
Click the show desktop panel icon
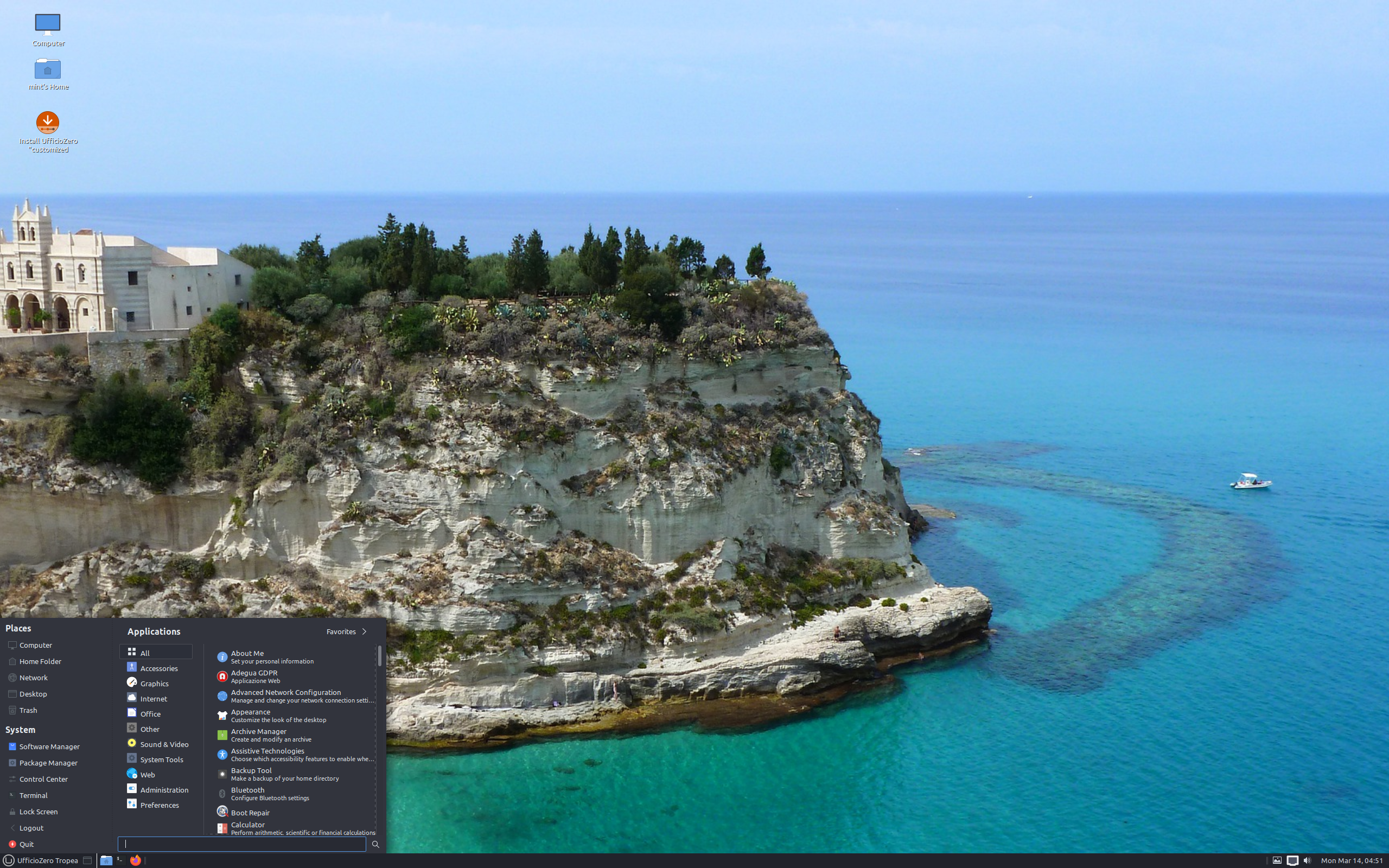click(x=87, y=860)
